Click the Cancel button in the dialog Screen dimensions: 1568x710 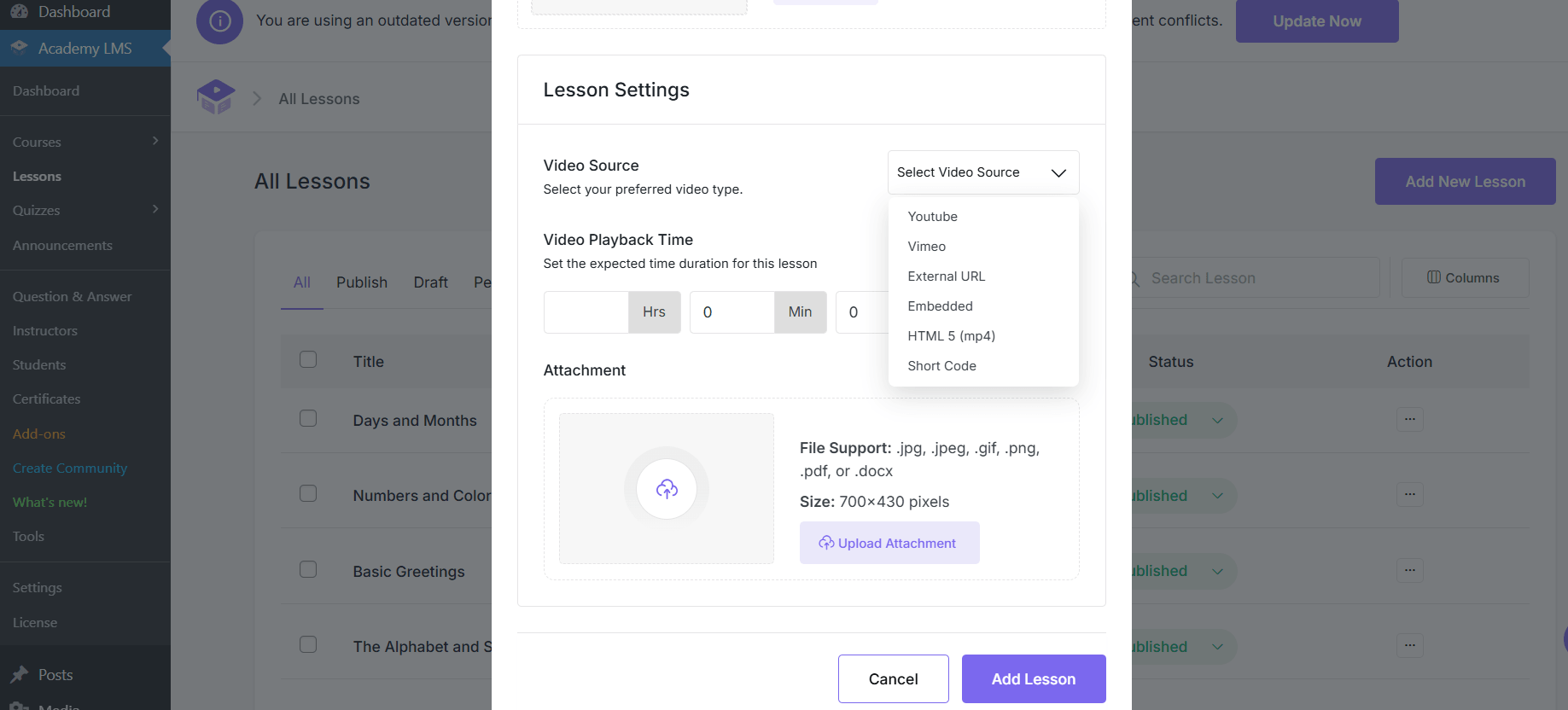894,678
